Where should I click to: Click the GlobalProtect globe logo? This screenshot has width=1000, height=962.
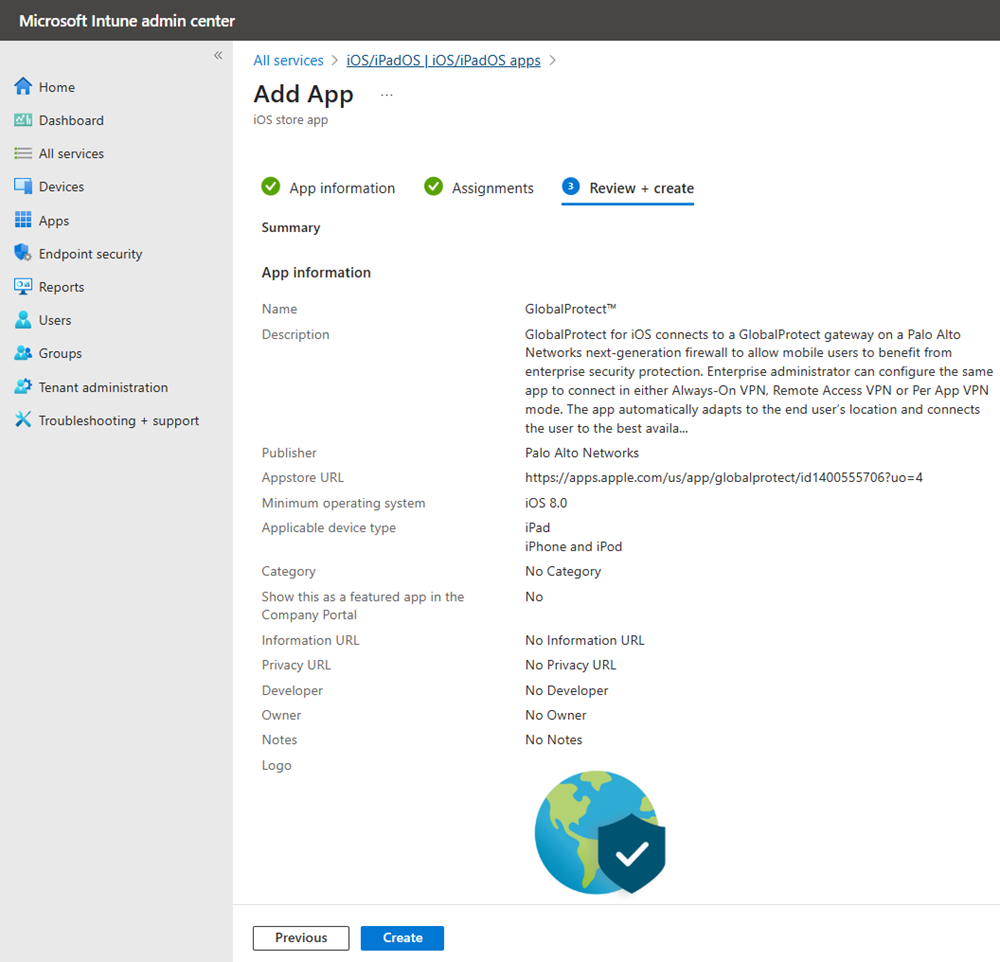click(x=599, y=833)
